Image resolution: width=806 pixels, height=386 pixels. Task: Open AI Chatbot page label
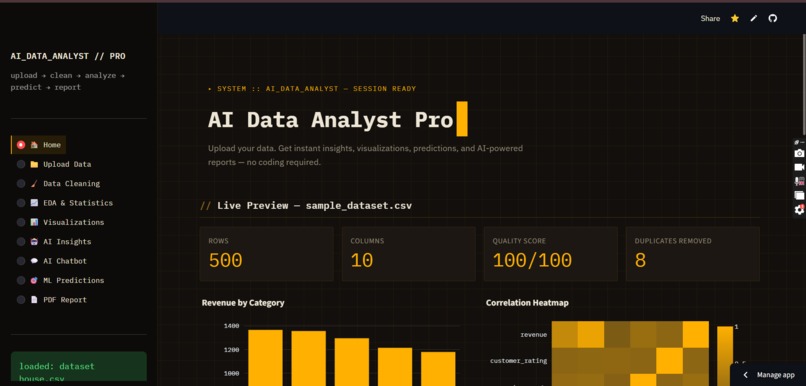[x=65, y=261]
